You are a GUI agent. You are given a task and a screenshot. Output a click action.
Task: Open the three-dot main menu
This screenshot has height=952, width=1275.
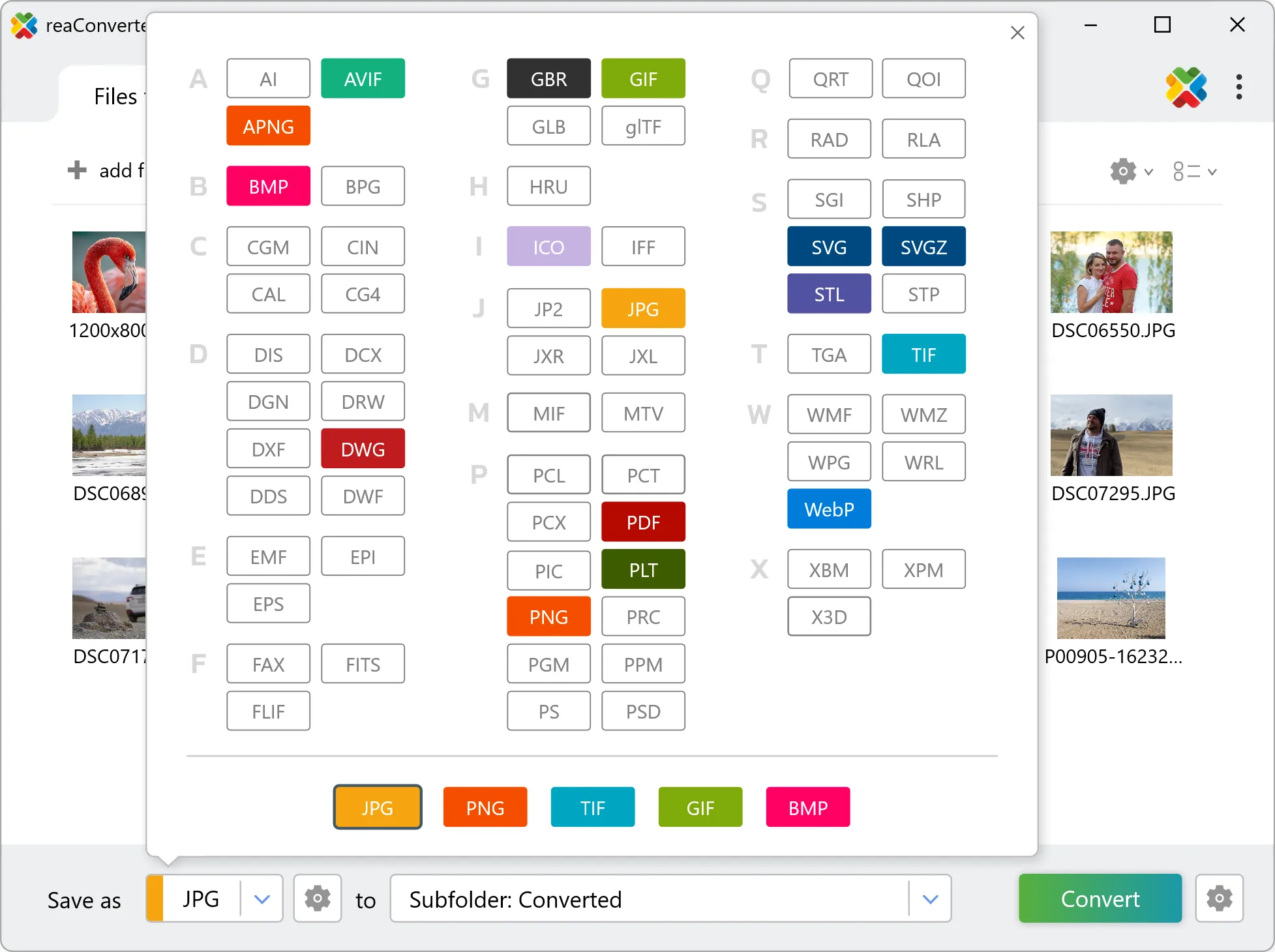[x=1238, y=87]
